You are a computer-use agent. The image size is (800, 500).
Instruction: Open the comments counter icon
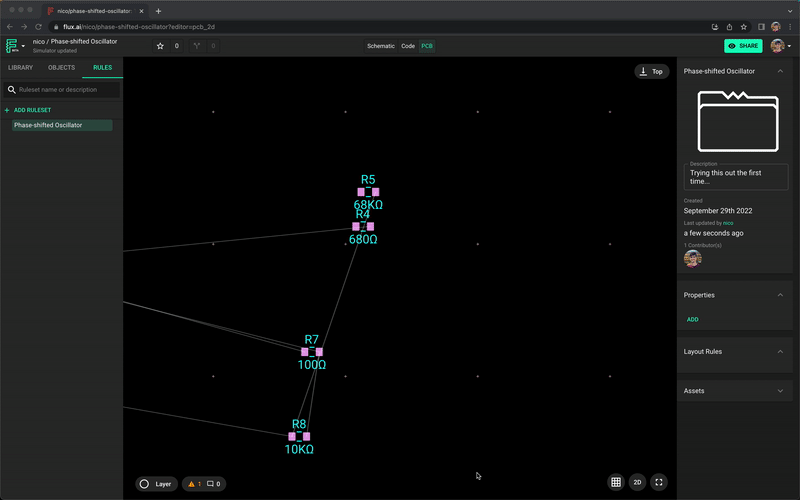214,484
